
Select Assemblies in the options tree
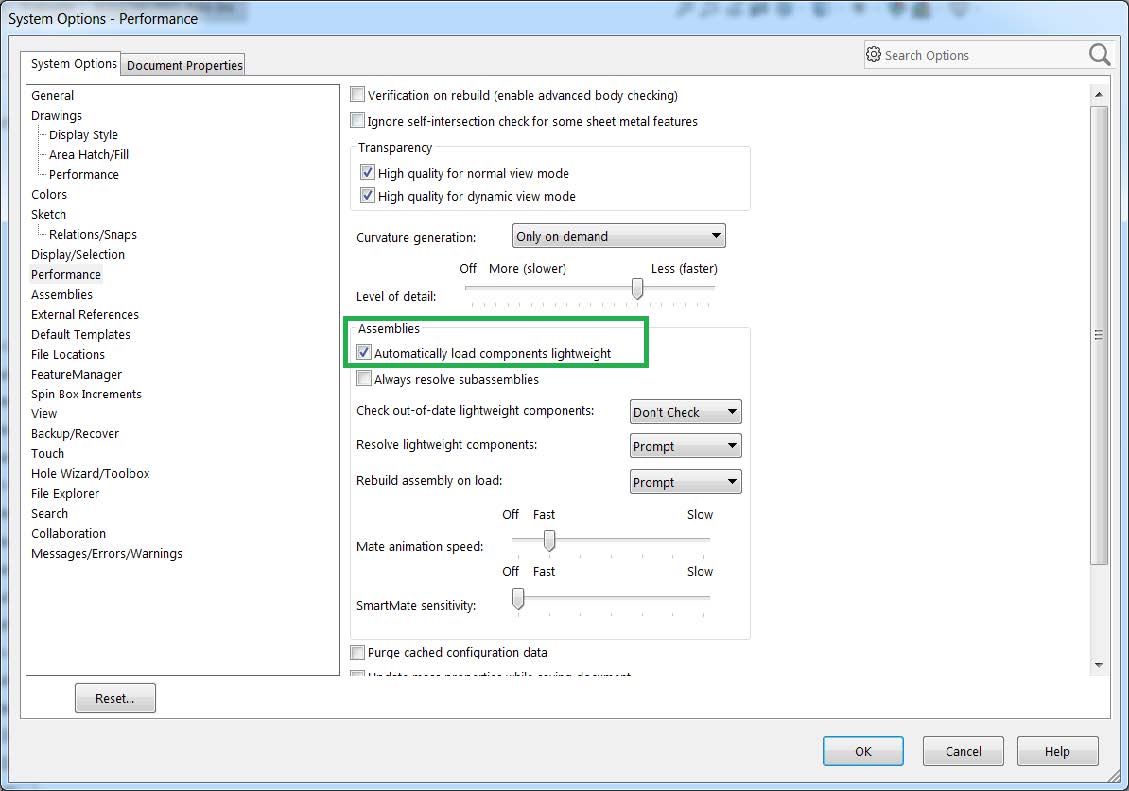tap(62, 294)
